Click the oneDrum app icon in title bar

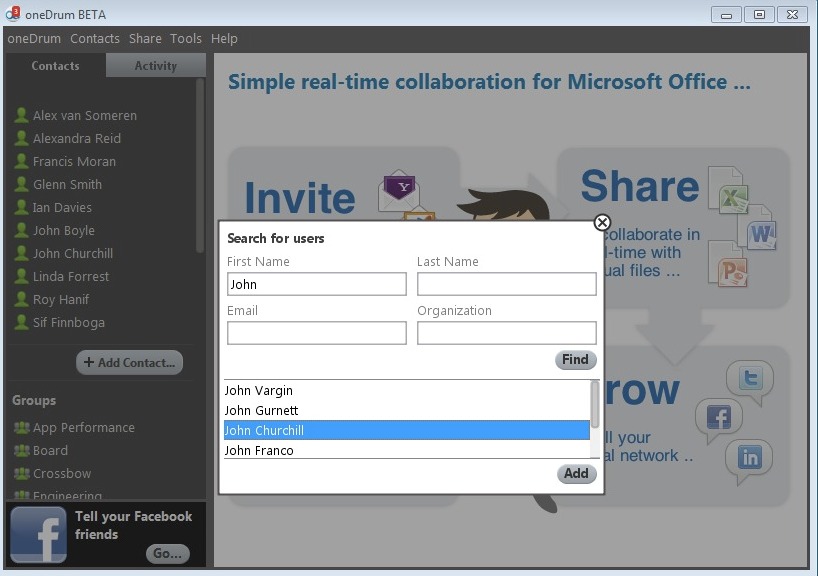(x=13, y=14)
